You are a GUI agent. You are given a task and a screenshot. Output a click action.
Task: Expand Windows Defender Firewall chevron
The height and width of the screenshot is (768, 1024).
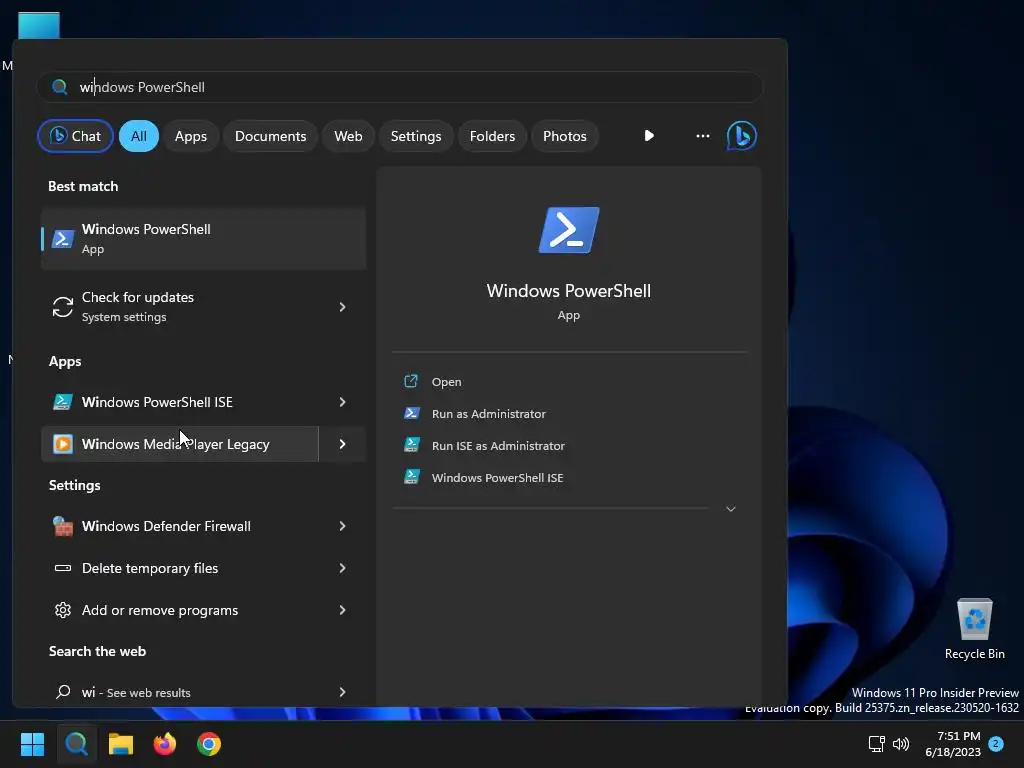click(342, 526)
